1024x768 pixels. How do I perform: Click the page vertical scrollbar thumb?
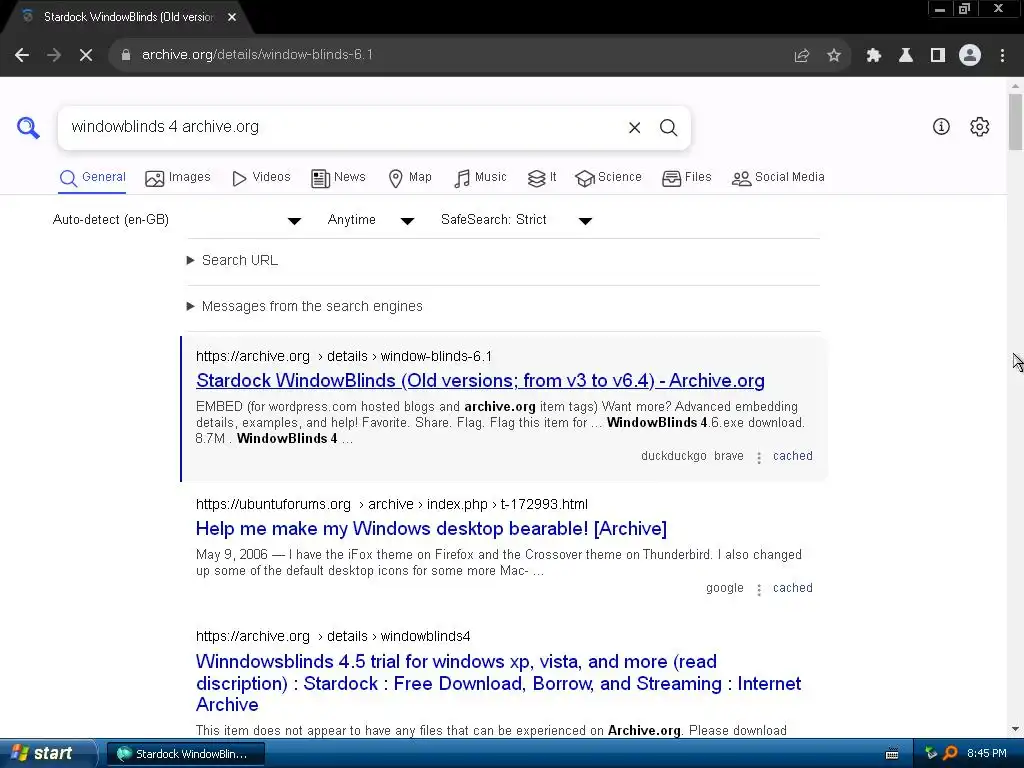coord(1016,122)
